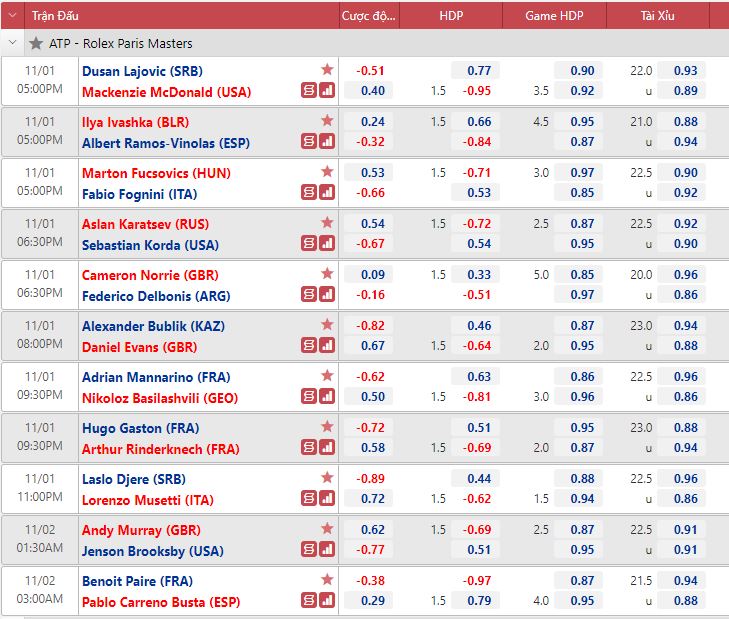Bet Pablo Carreno Busta HDP 0.79
The image size is (729, 619).
(475, 601)
